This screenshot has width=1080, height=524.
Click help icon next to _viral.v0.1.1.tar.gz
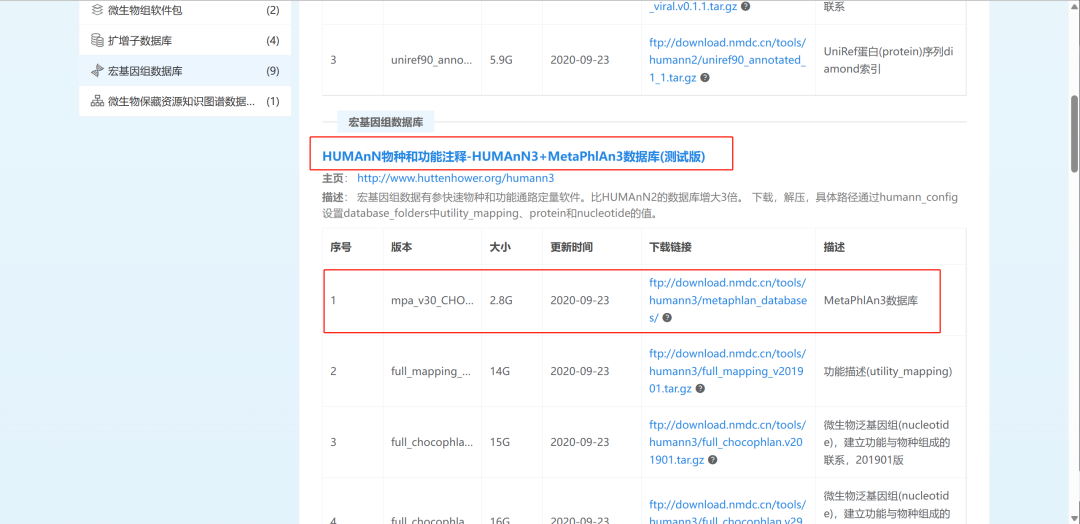[745, 6]
